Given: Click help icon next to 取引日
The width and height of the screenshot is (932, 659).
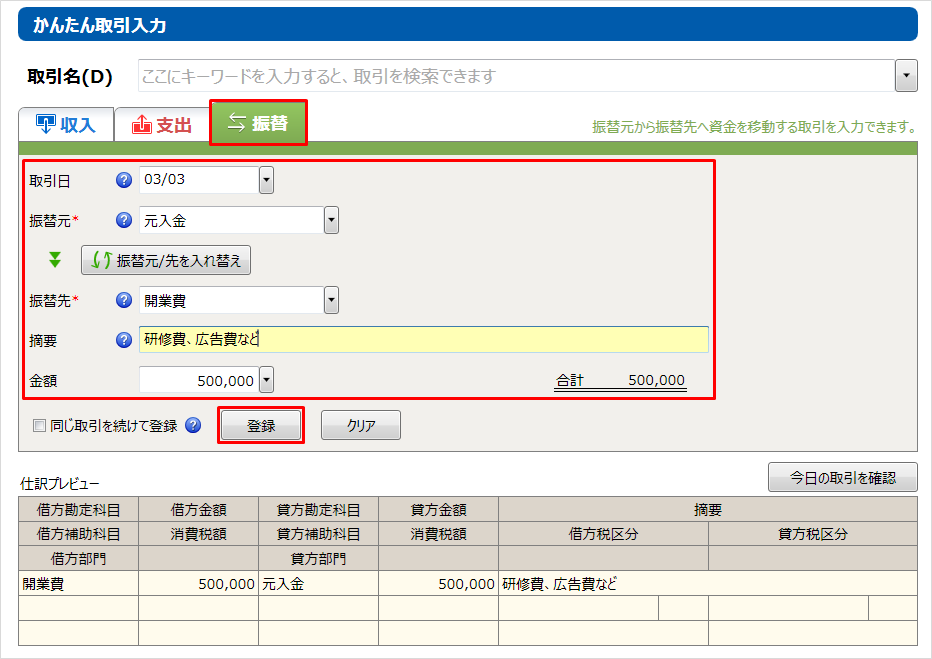Looking at the screenshot, I should tap(124, 180).
